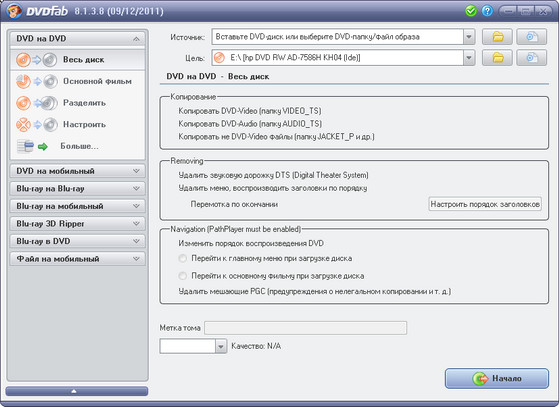The image size is (560, 407).
Task: Toggle 'Копировать не DVD-Video файлы' option
Action: (276, 137)
